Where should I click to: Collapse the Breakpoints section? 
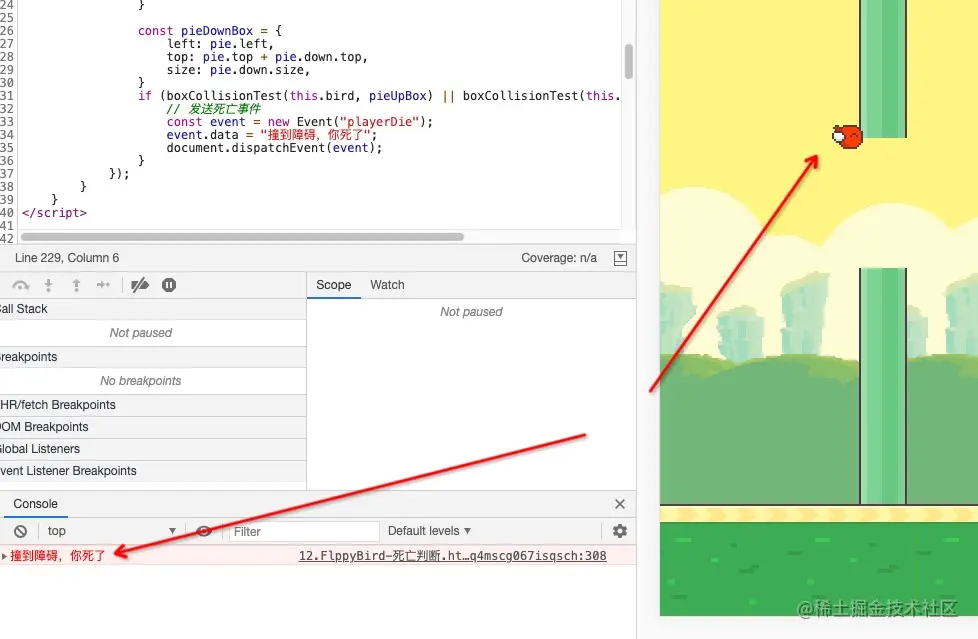point(153,357)
